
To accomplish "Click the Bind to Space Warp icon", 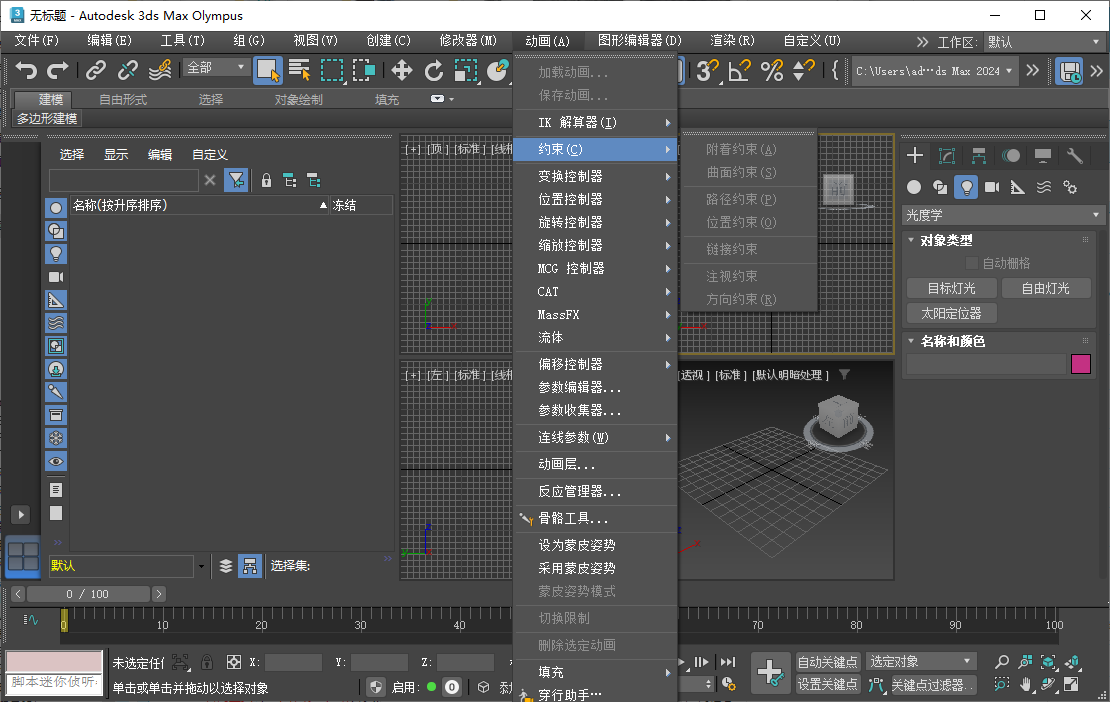I will 160,70.
